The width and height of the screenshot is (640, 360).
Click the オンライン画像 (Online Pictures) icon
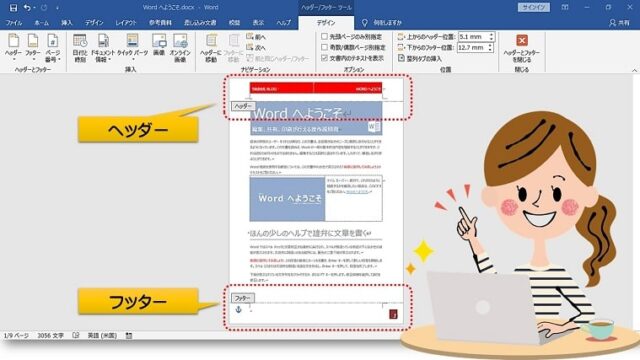coord(180,47)
